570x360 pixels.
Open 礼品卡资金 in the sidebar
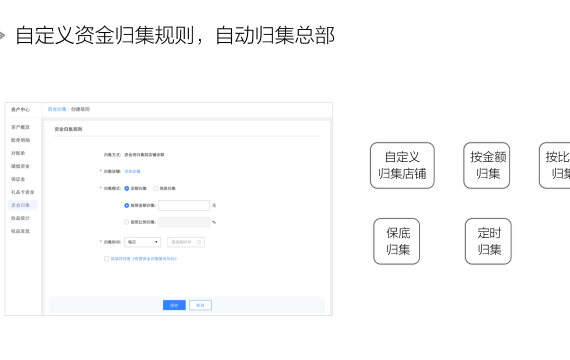pyautogui.click(x=22, y=192)
